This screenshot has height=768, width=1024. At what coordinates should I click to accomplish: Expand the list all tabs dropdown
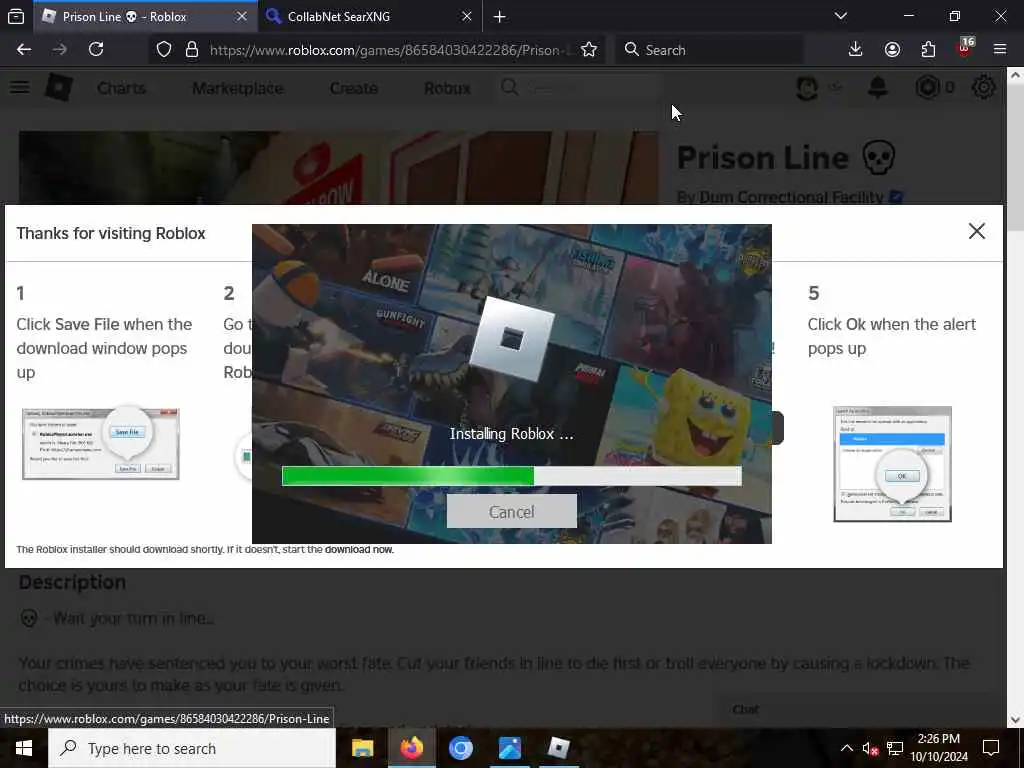pyautogui.click(x=840, y=16)
